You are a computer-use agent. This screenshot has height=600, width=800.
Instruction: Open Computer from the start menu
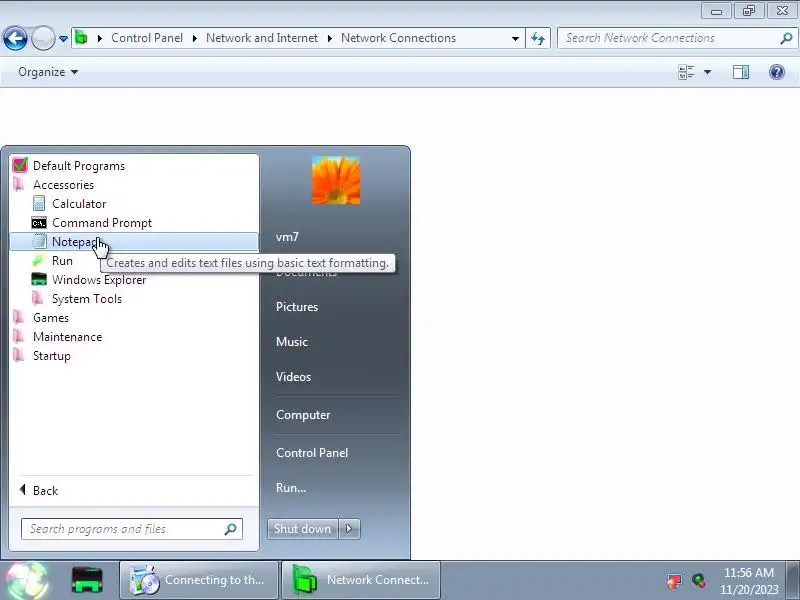coord(303,415)
